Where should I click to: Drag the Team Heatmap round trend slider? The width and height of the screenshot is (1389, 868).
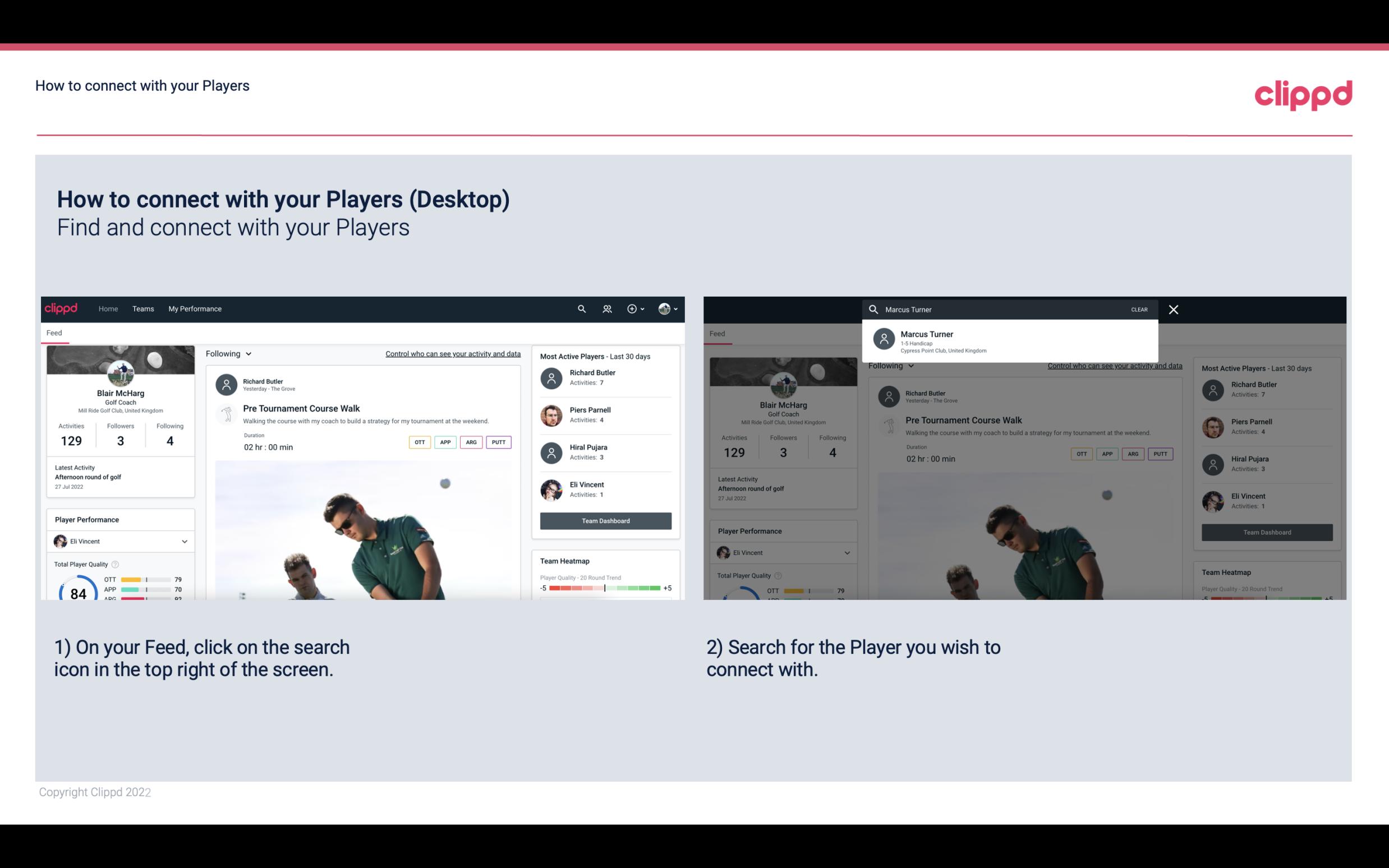(604, 589)
